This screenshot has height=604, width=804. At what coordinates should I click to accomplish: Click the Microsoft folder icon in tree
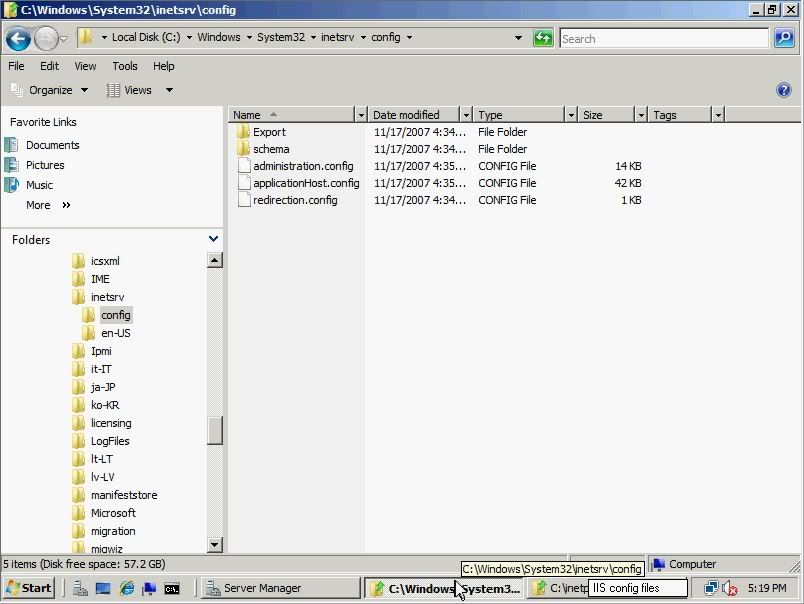pyautogui.click(x=78, y=513)
